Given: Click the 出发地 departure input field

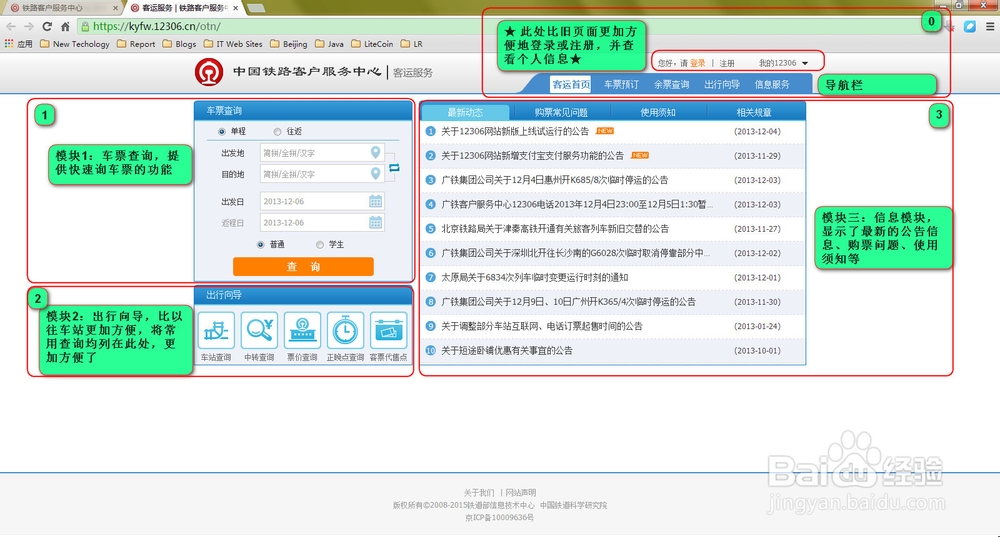Looking at the screenshot, I should (x=322, y=153).
